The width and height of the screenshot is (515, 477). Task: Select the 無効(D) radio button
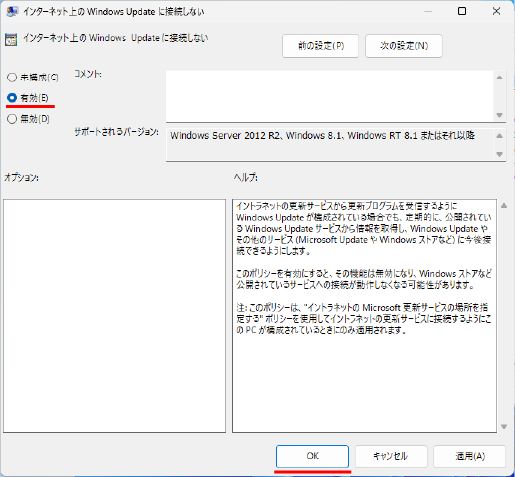pos(12,119)
